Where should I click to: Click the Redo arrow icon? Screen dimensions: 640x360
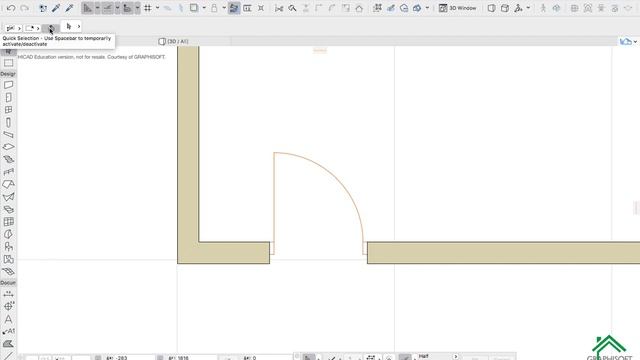click(24, 8)
